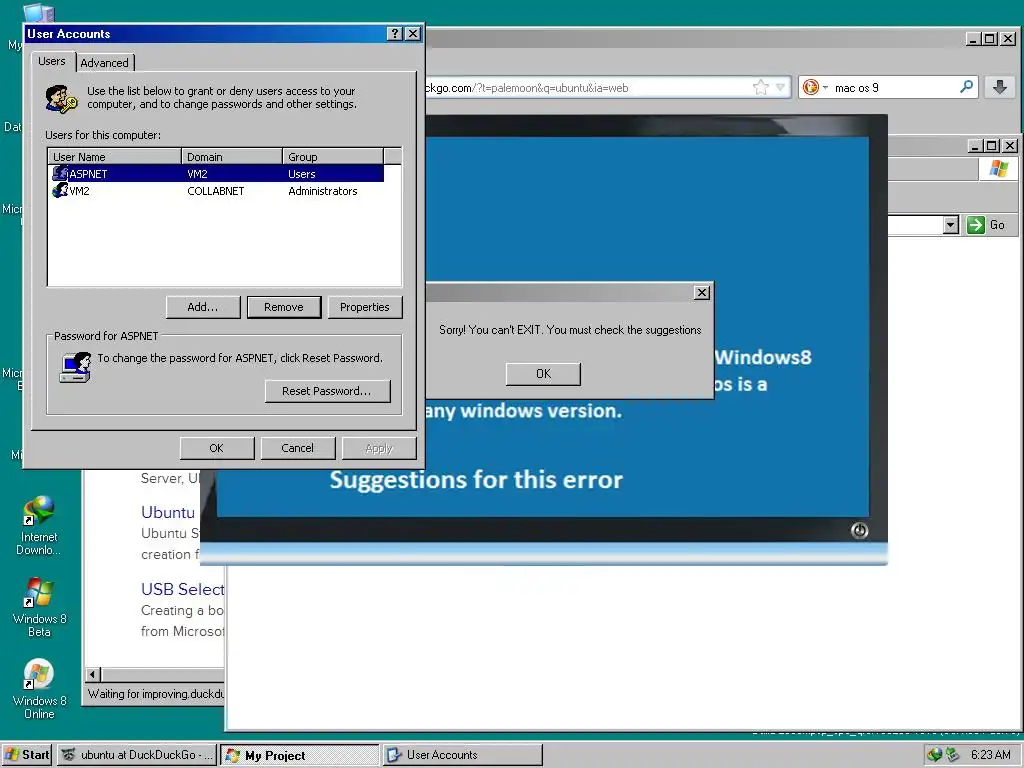Image resolution: width=1024 pixels, height=768 pixels.
Task: Switch to ubuntu at DuckDuckGo taskbar item
Action: click(x=136, y=755)
